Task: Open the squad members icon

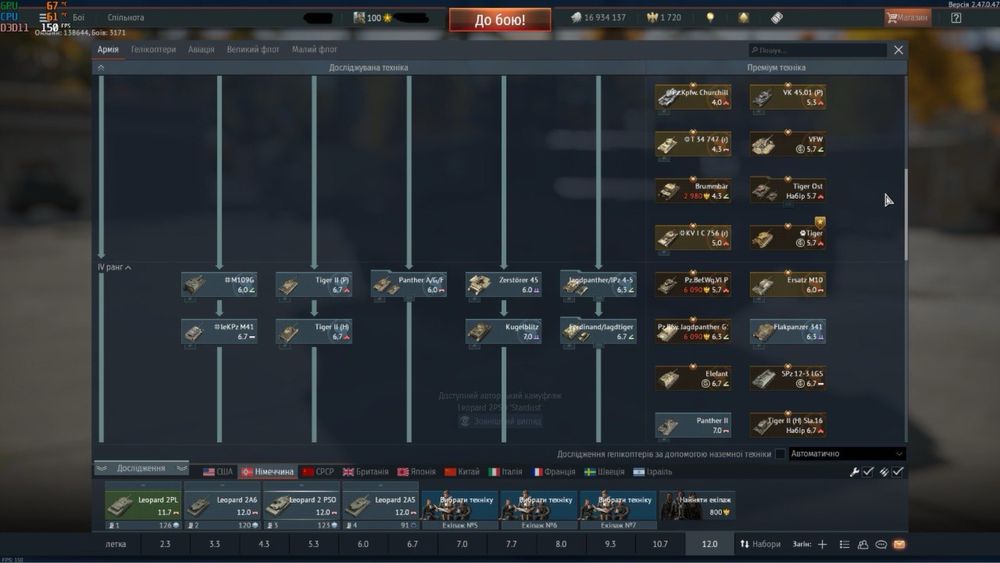Action: coord(863,545)
